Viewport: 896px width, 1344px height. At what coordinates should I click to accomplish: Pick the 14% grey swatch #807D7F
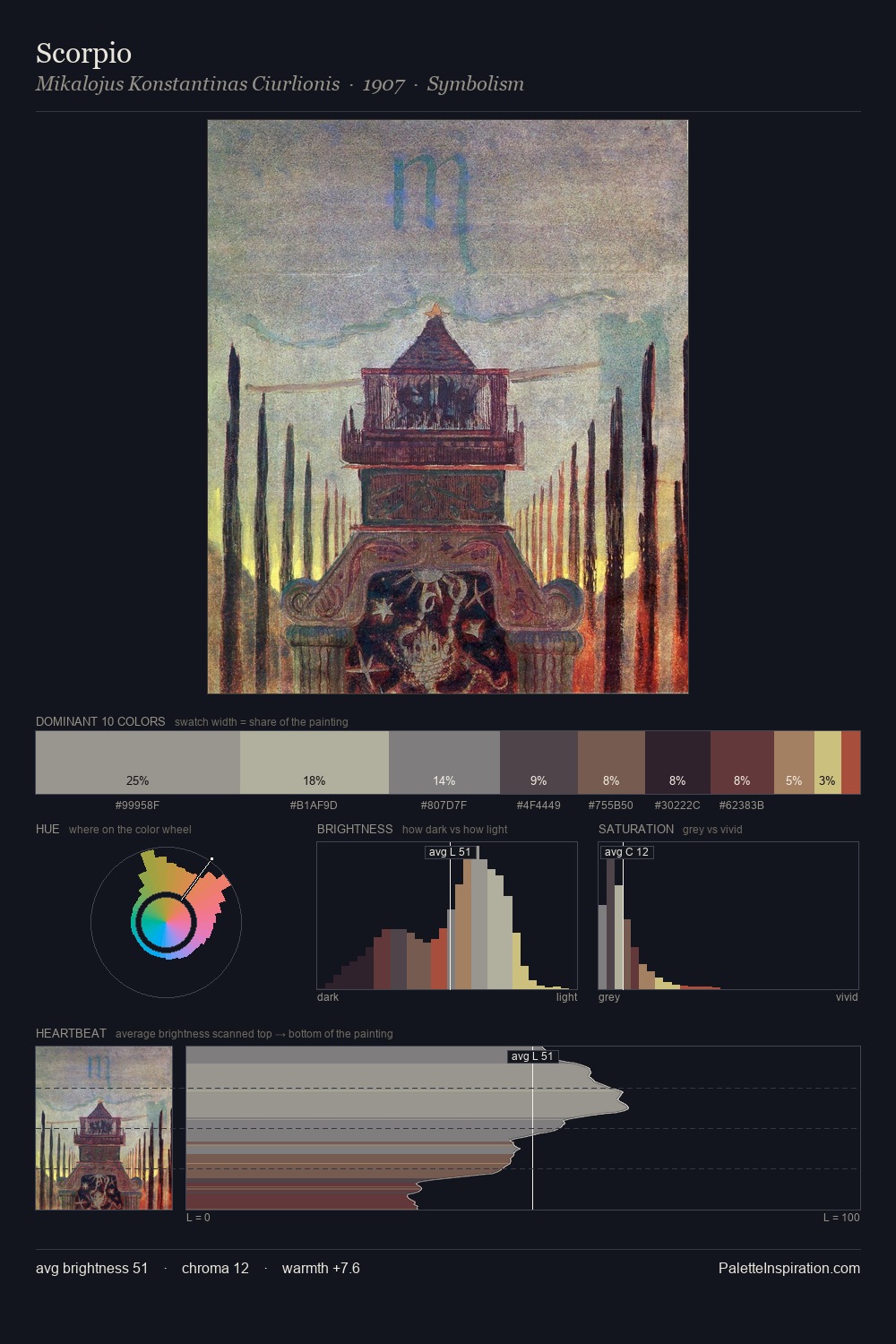[444, 762]
